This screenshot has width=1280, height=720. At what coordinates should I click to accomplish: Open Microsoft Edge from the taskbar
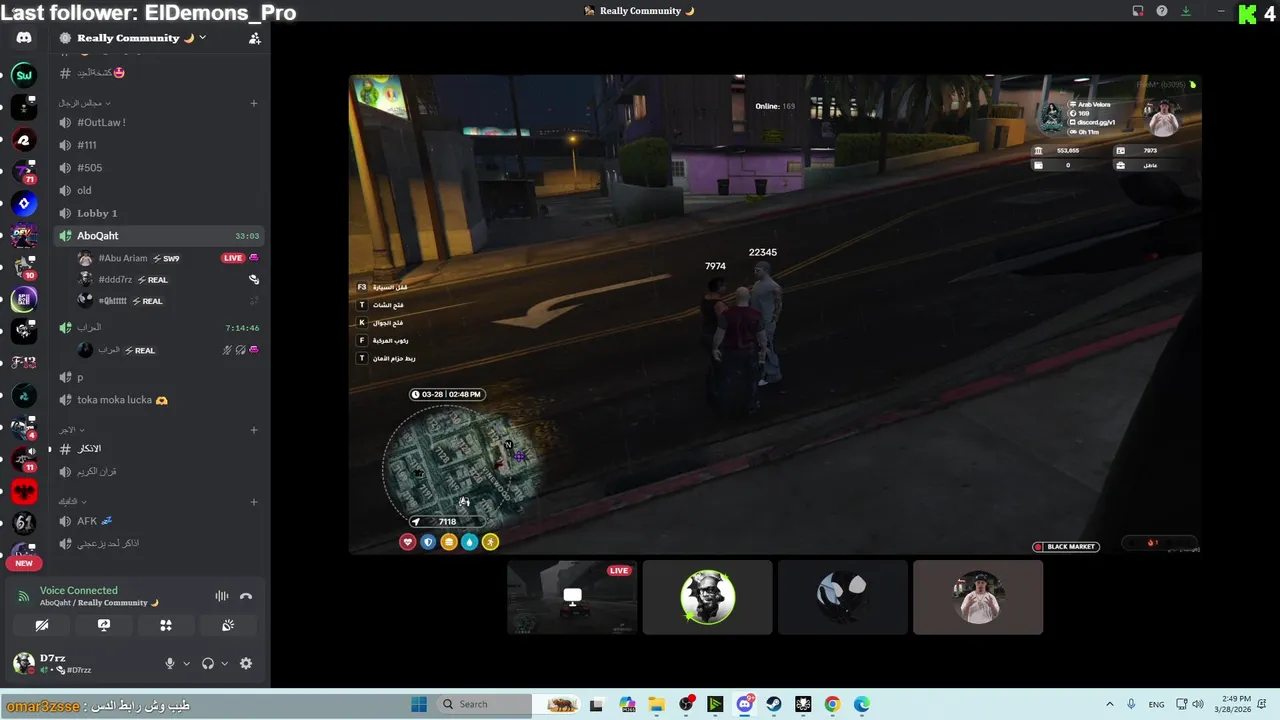pyautogui.click(x=861, y=704)
